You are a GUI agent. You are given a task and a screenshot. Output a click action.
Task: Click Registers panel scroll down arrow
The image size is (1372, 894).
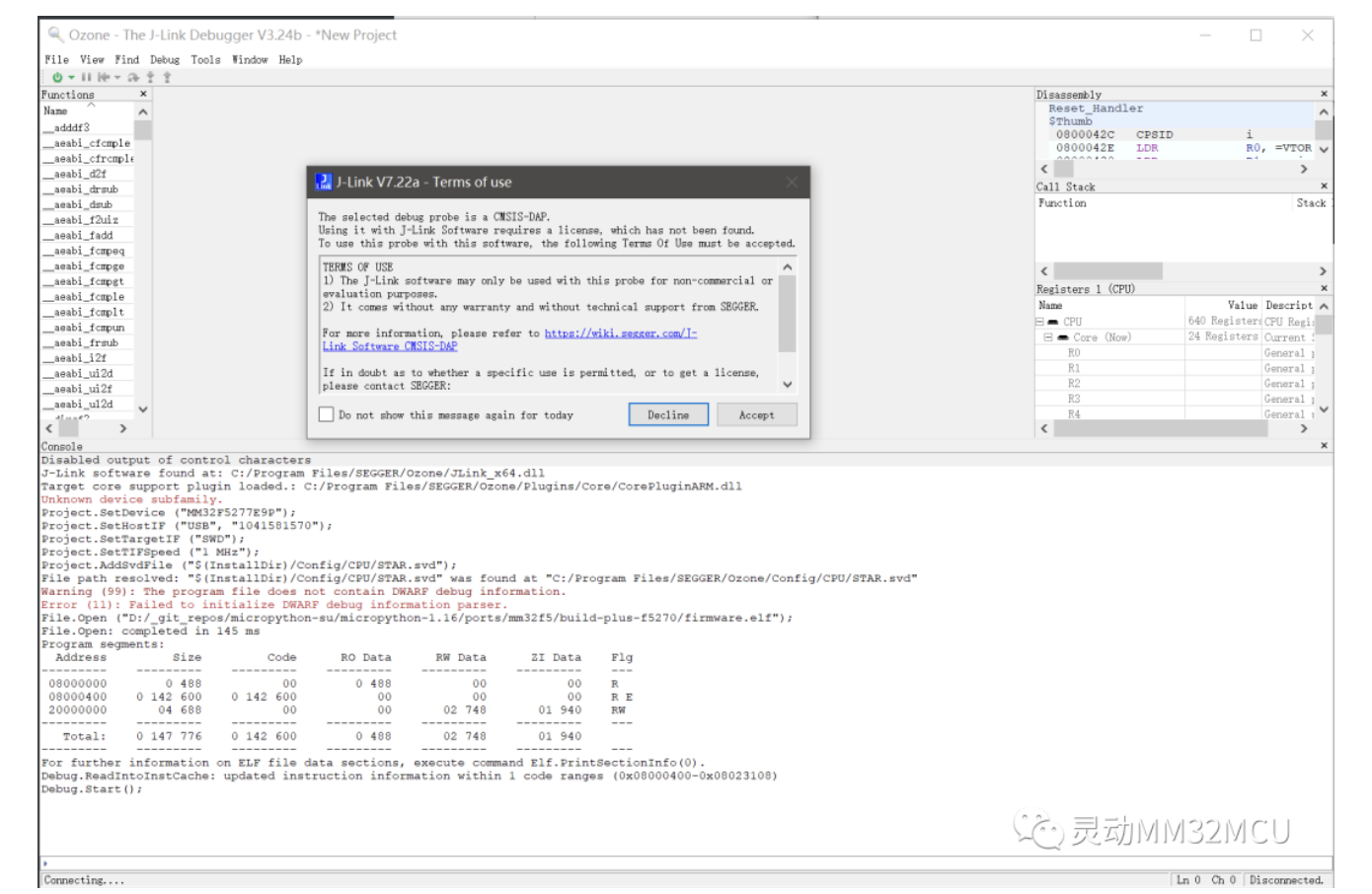(1324, 409)
